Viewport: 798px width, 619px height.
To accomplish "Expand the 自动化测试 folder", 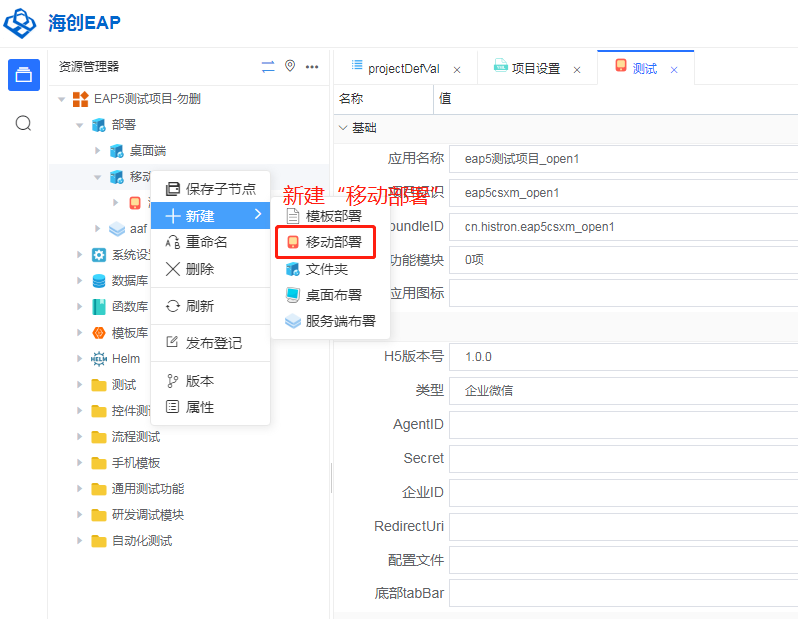I will [x=80, y=541].
